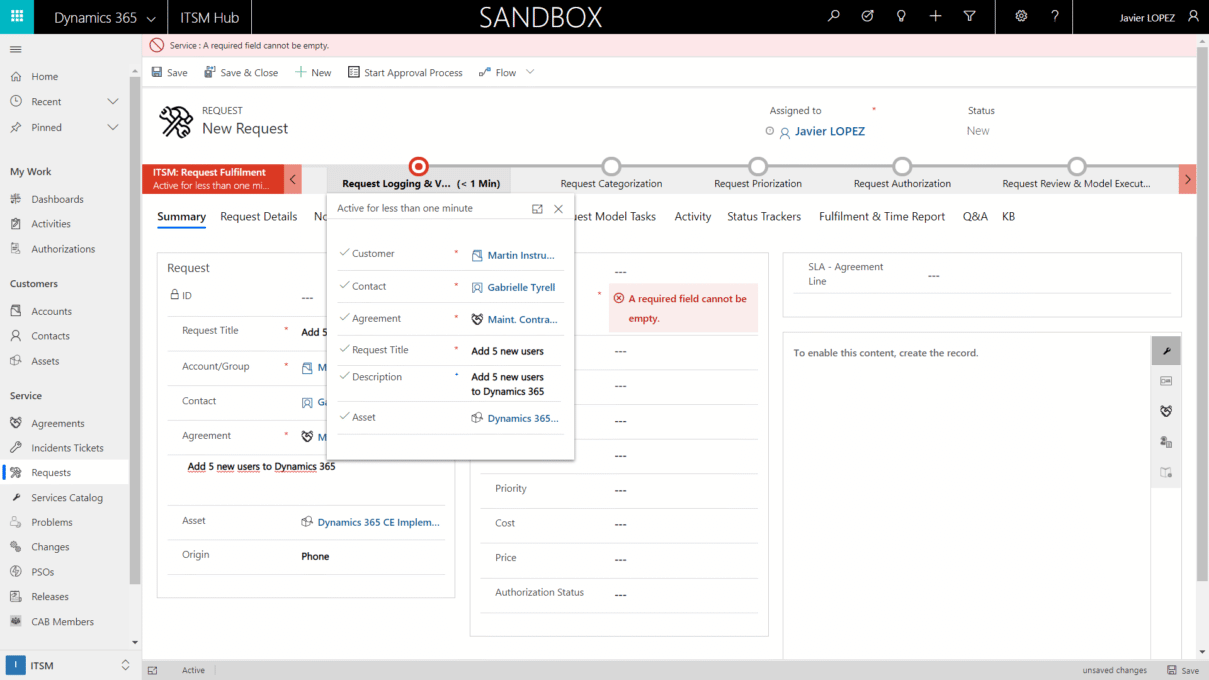
Task: Open Problems in sidebar
Action: 52,522
